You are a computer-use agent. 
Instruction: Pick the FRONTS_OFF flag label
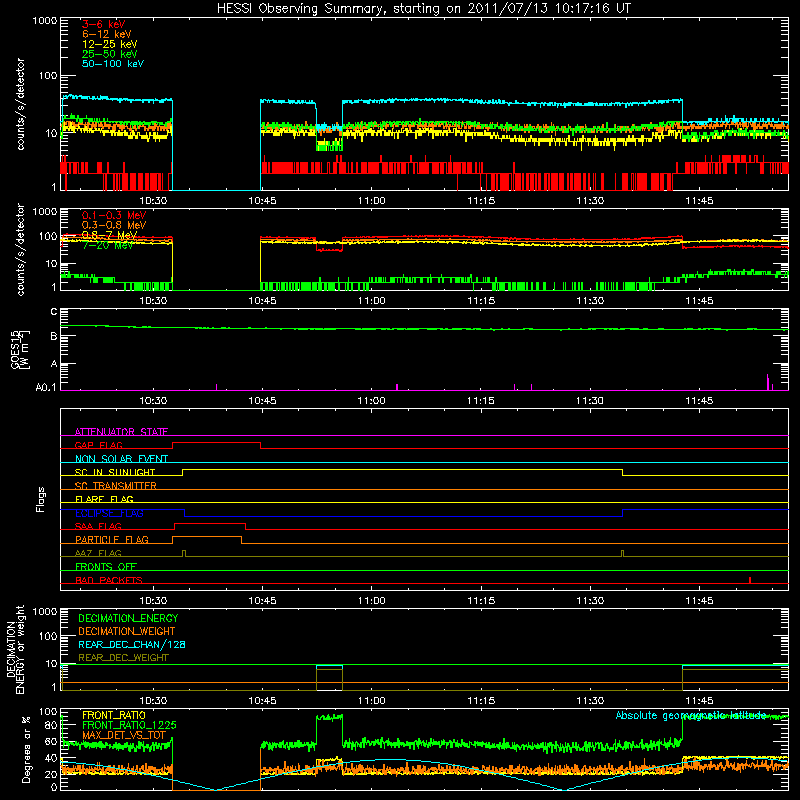[x=106, y=566]
